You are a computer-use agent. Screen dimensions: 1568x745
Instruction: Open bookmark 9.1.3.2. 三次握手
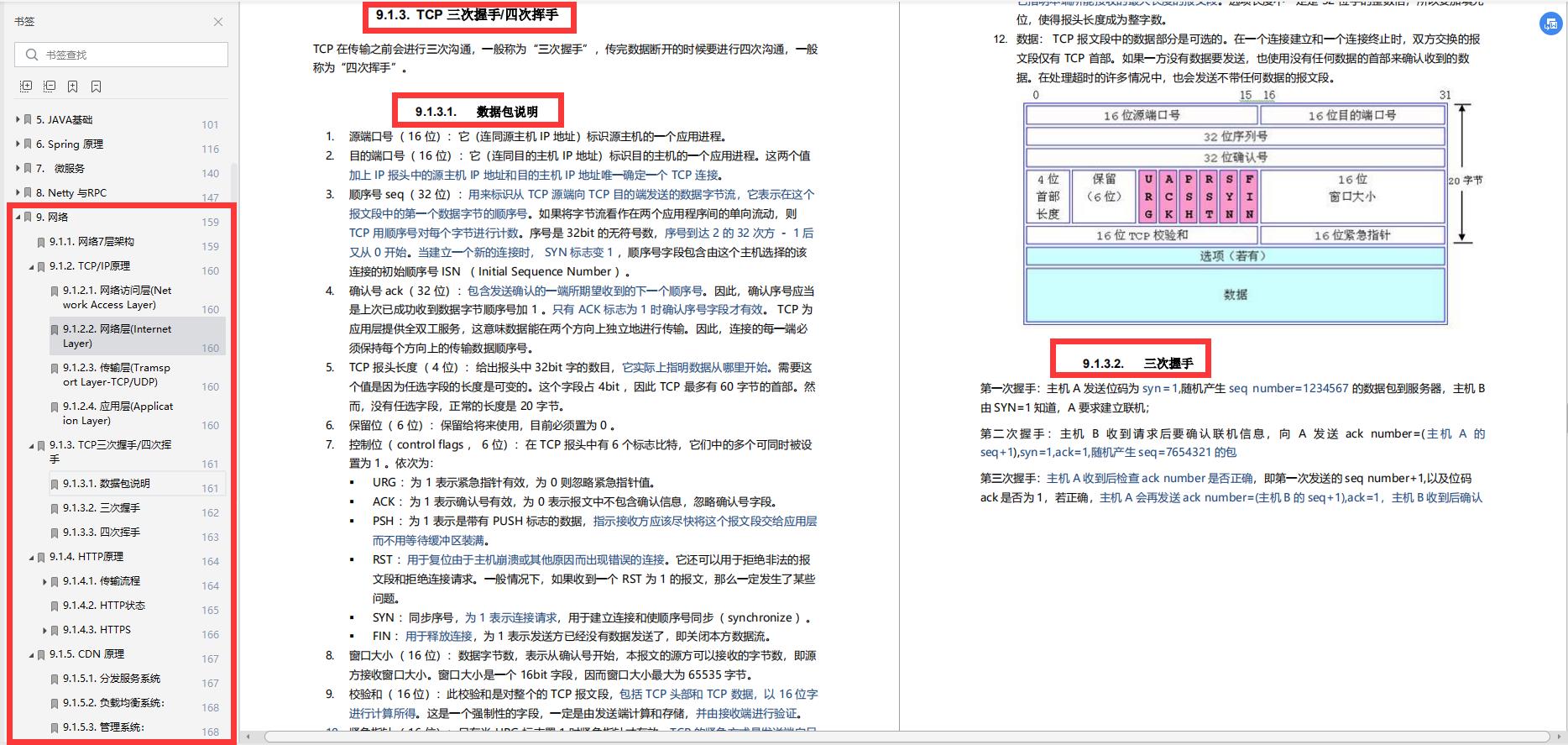click(102, 507)
